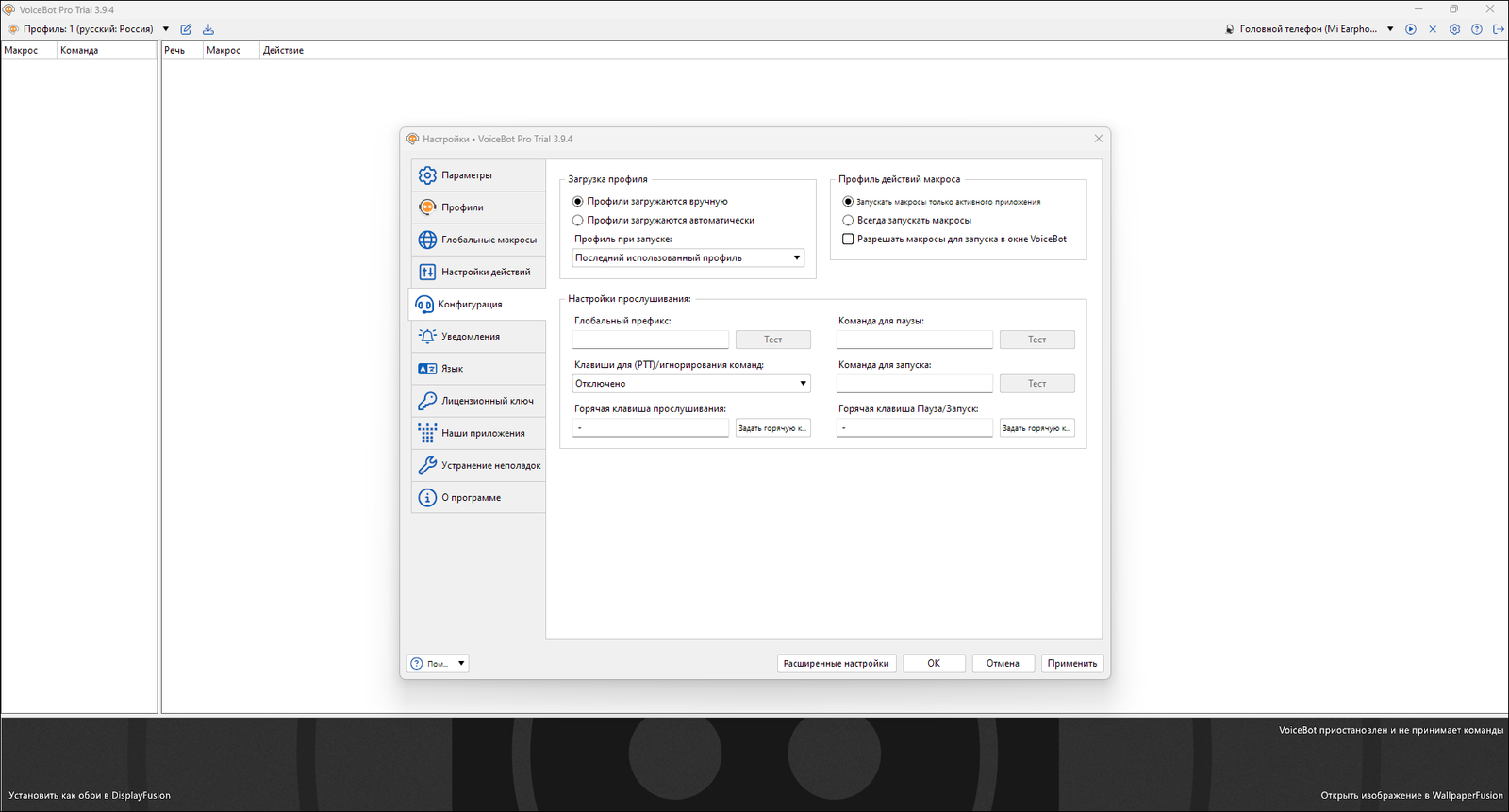Click the Макрос column header in left panel
Screen dimensions: 1509x812
tap(28, 51)
